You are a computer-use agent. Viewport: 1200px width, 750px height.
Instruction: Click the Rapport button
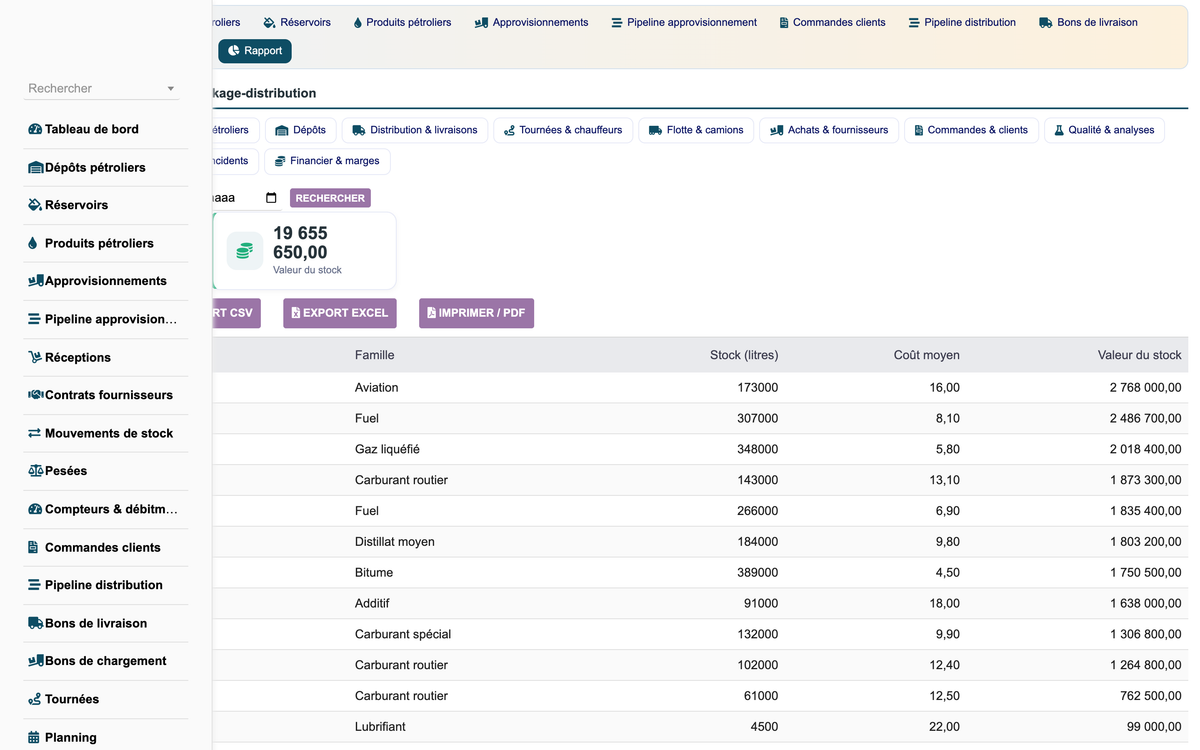tap(255, 51)
